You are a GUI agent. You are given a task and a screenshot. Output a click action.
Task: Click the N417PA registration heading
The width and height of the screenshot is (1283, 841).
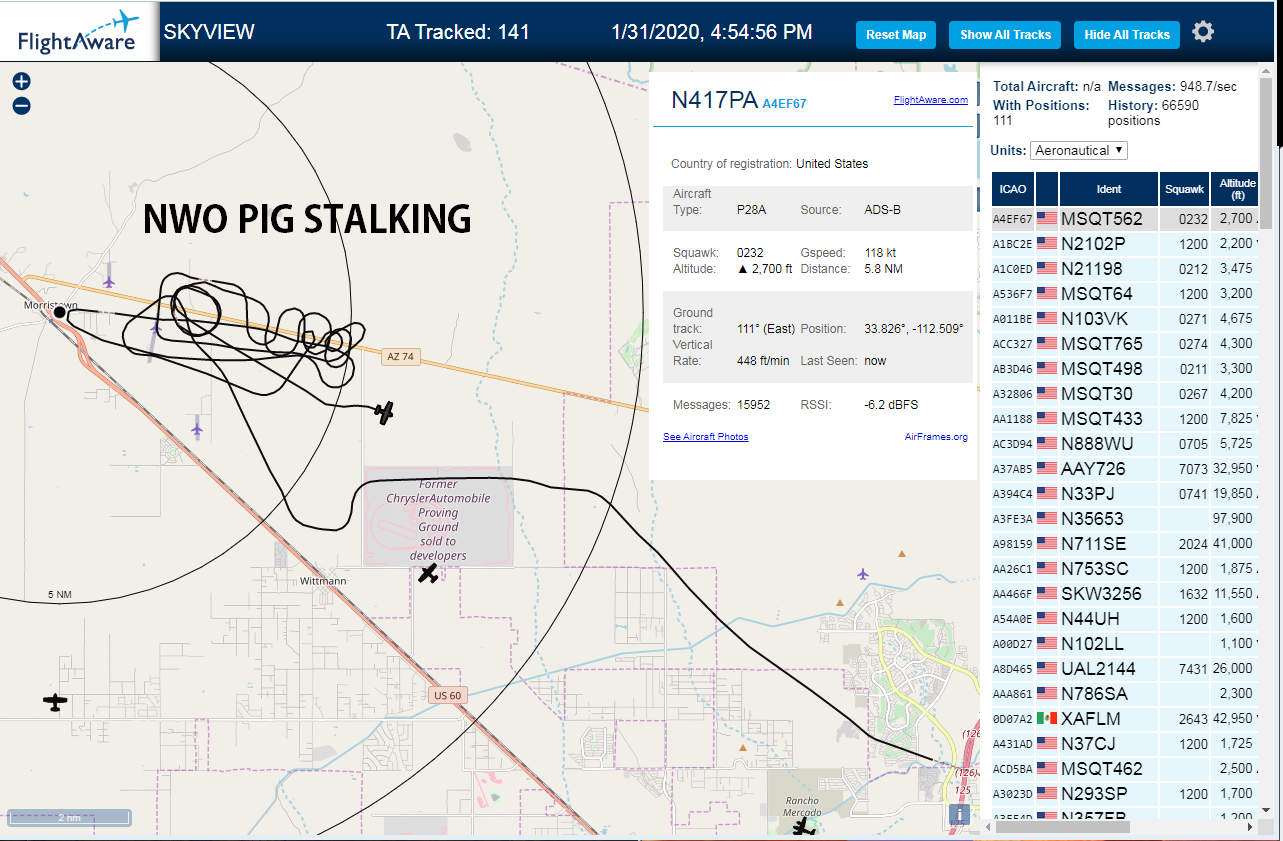click(x=714, y=100)
